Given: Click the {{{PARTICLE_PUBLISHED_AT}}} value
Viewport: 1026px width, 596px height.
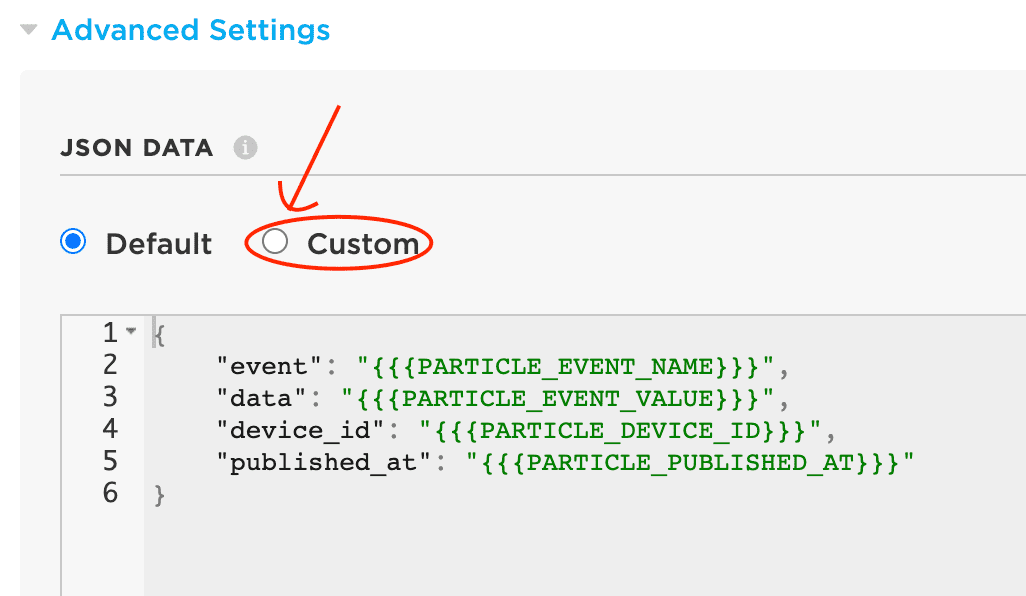Looking at the screenshot, I should [690, 463].
